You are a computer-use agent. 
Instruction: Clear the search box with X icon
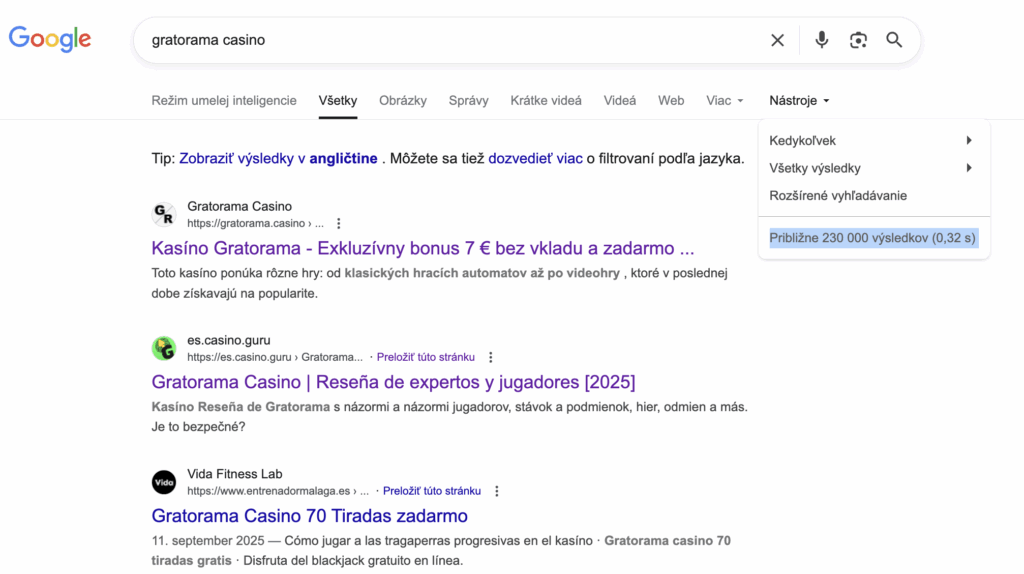pyautogui.click(x=777, y=40)
